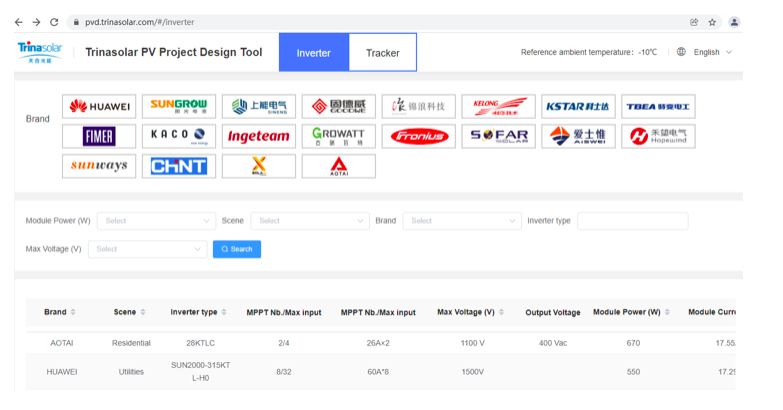Go back using the browser back arrow
This screenshot has width=783, height=410.
pos(18,22)
